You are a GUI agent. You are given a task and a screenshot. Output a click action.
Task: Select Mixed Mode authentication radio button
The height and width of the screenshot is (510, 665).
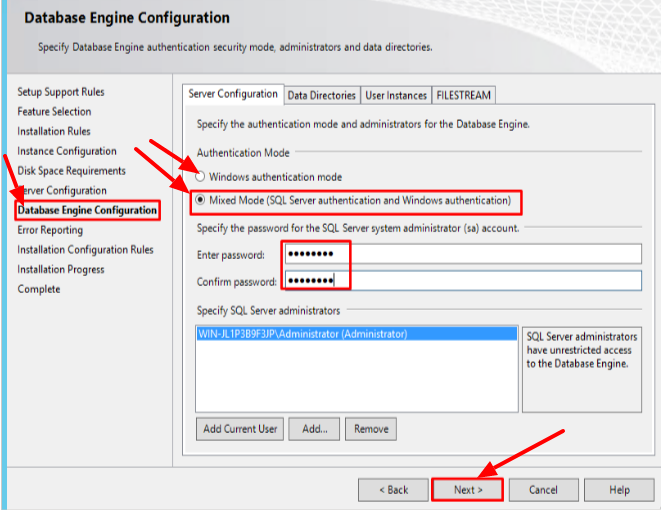click(200, 200)
